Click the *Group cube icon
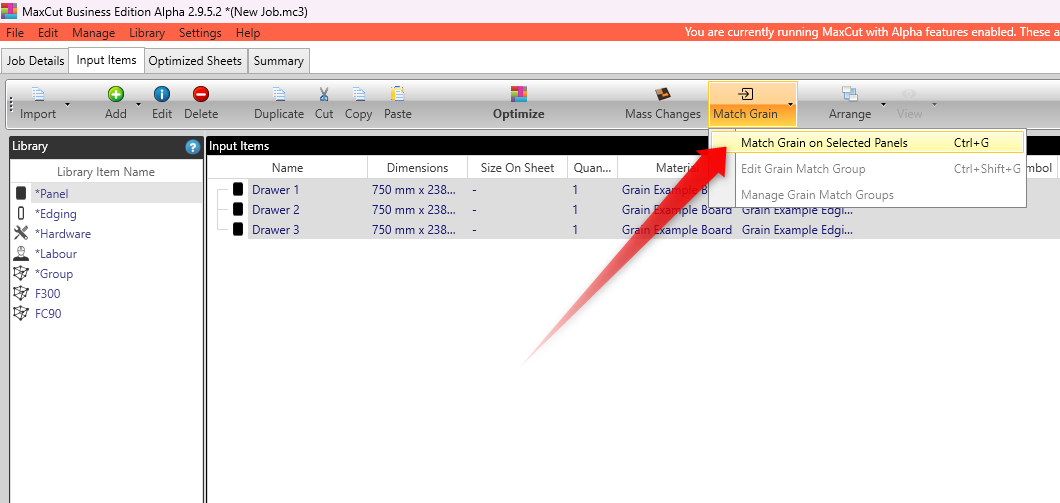1060x503 pixels. point(21,274)
